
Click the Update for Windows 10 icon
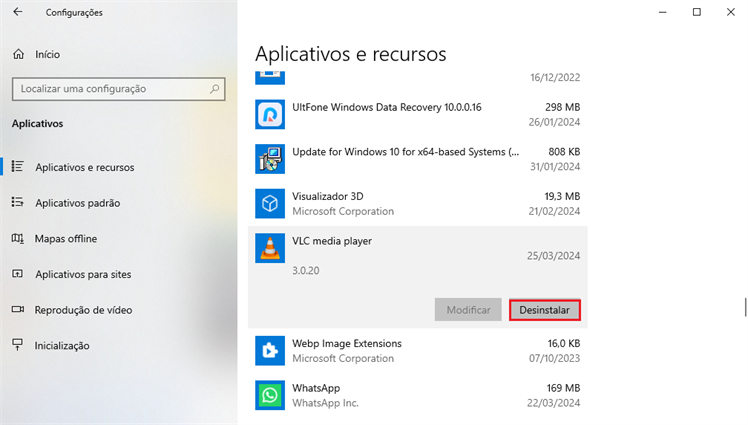[x=270, y=159]
